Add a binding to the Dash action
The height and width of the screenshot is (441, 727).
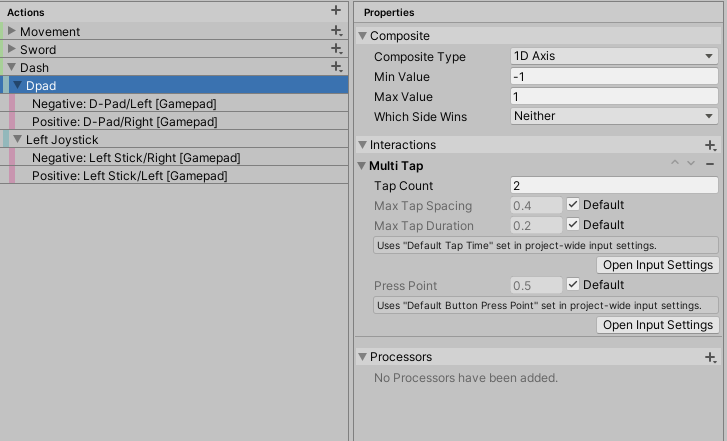point(337,67)
